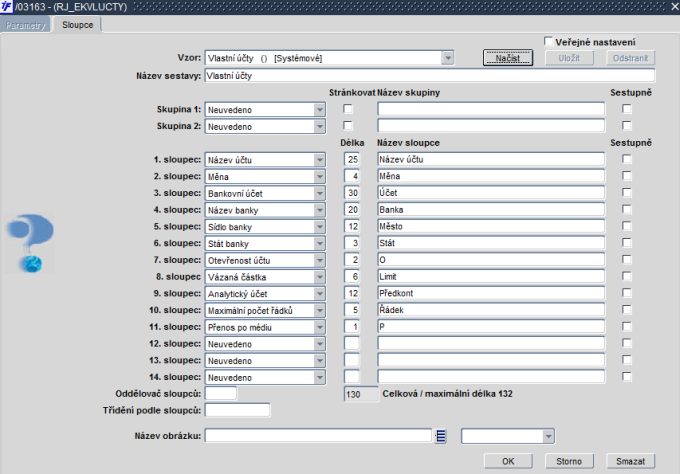Expand the Skupina 2 dropdown

[x=320, y=127]
